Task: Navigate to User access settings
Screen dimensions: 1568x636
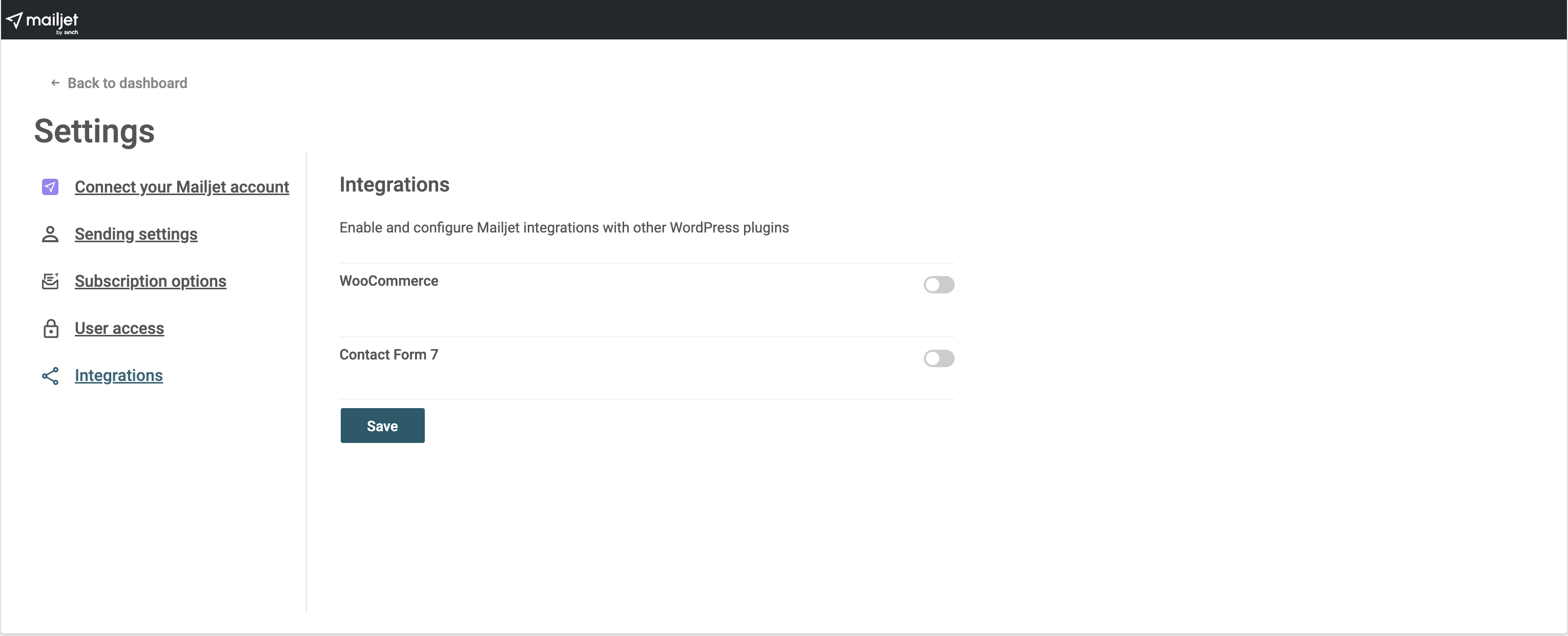Action: (119, 328)
